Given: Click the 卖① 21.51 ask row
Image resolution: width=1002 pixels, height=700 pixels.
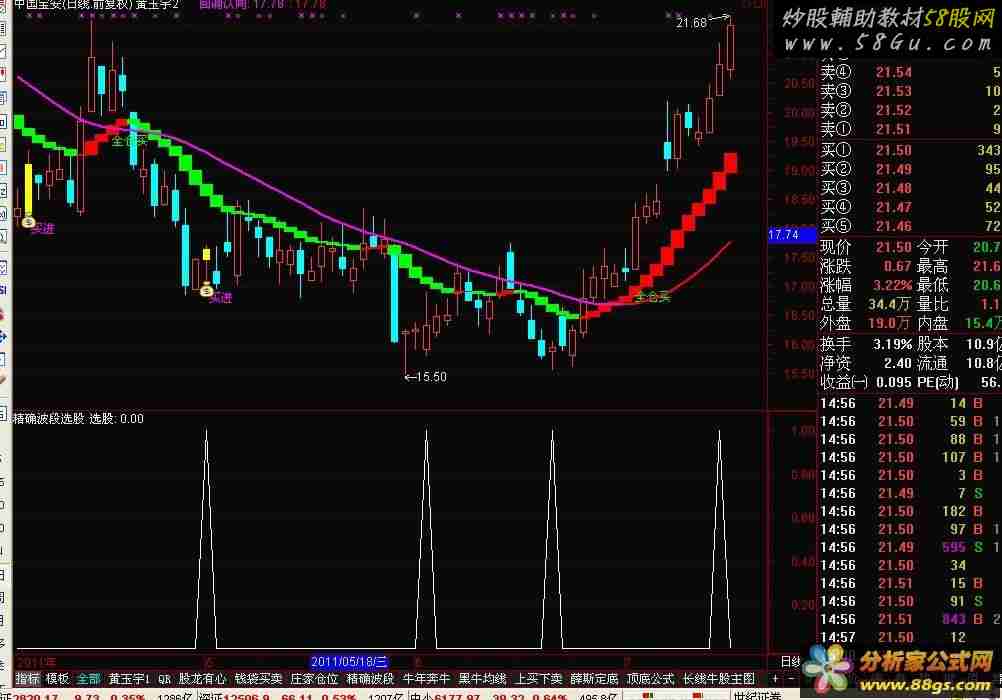Looking at the screenshot, I should (911, 129).
